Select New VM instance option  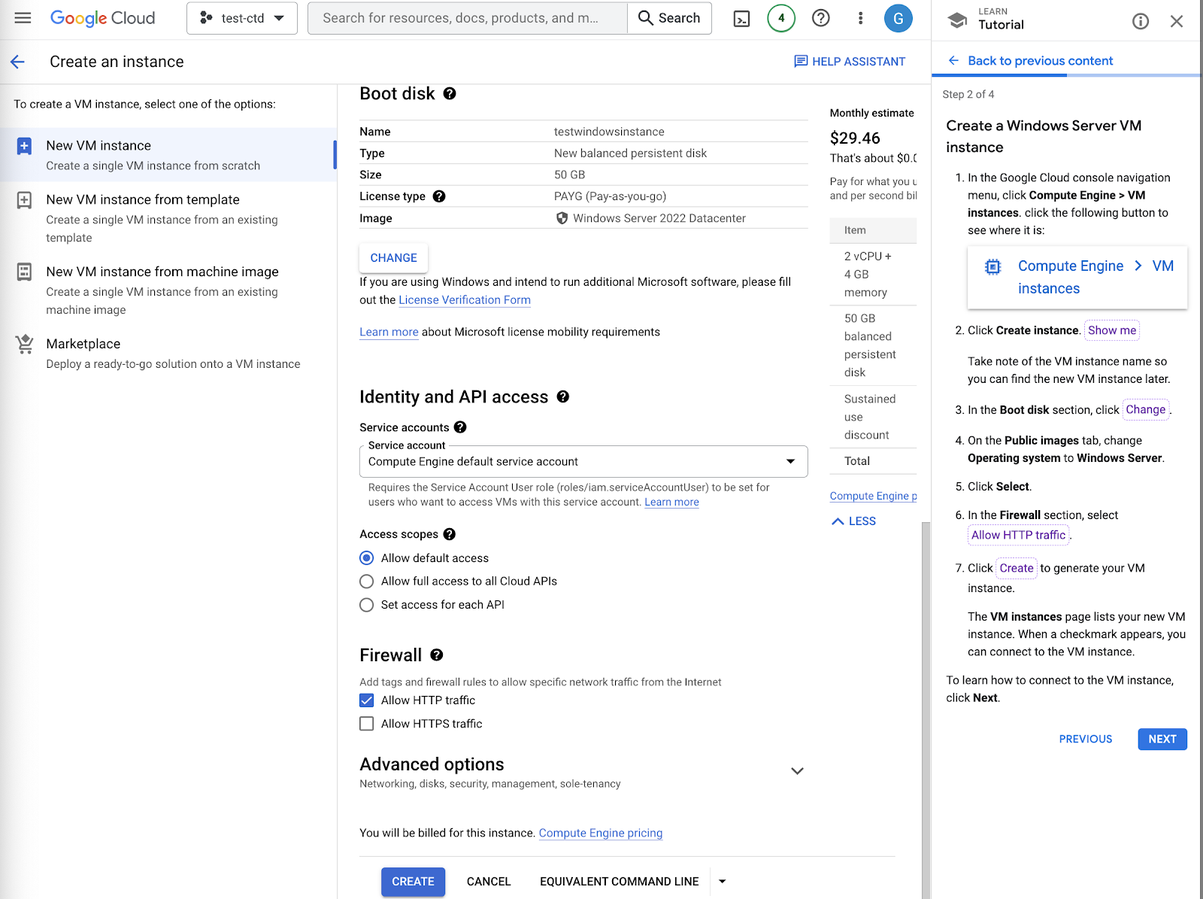(x=168, y=155)
